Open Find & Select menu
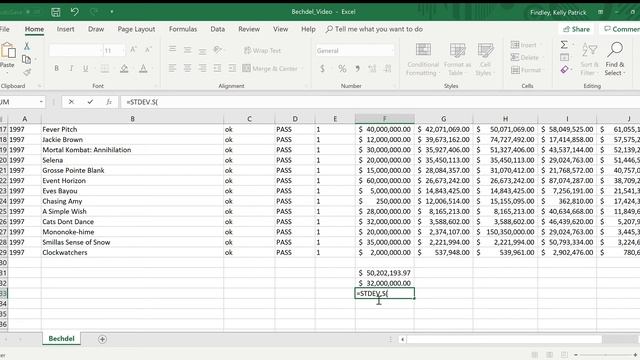Viewport: 640px width, 360px height. pos(615,59)
